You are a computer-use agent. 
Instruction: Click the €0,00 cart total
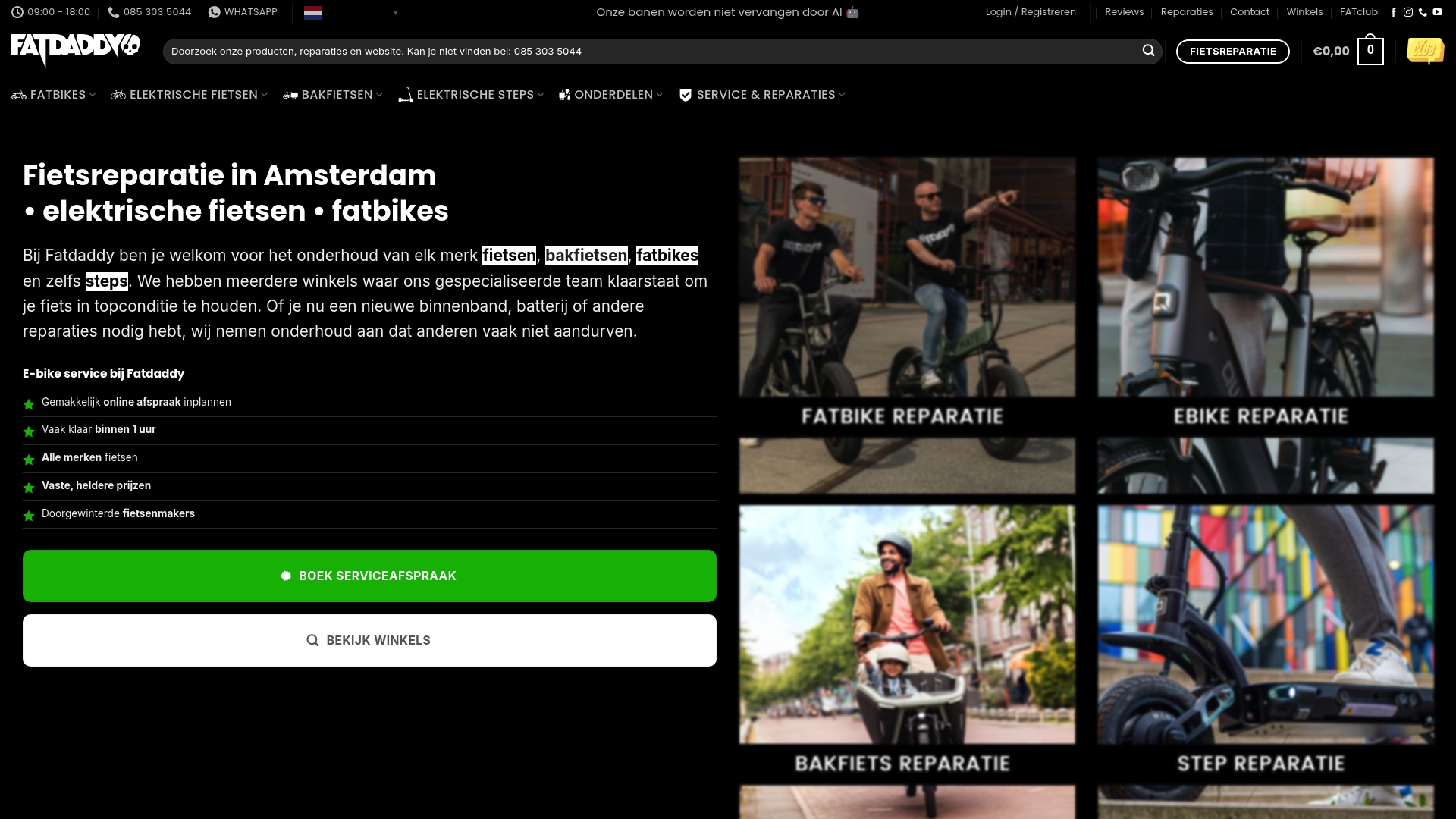pos(1331,51)
